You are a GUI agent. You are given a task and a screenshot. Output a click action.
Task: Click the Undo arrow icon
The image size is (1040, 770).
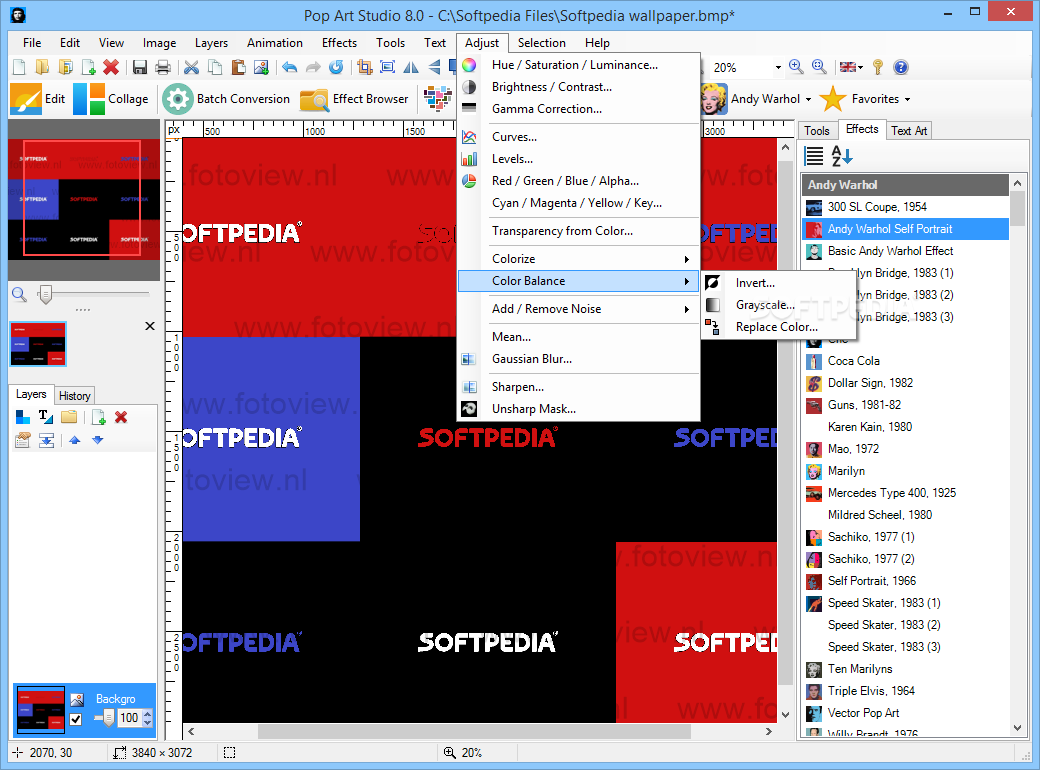(289, 67)
